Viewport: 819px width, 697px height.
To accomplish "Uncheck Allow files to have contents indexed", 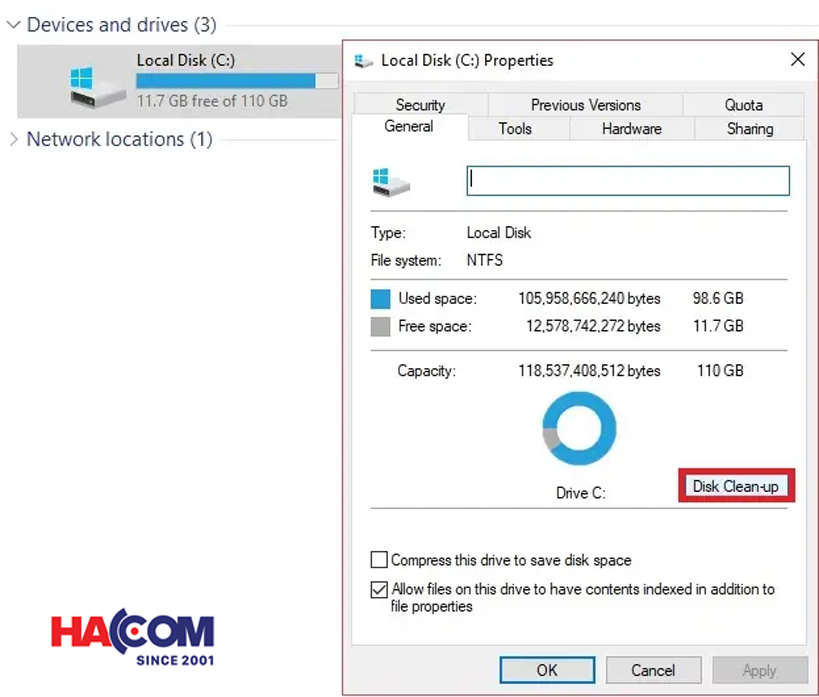I will point(379,590).
